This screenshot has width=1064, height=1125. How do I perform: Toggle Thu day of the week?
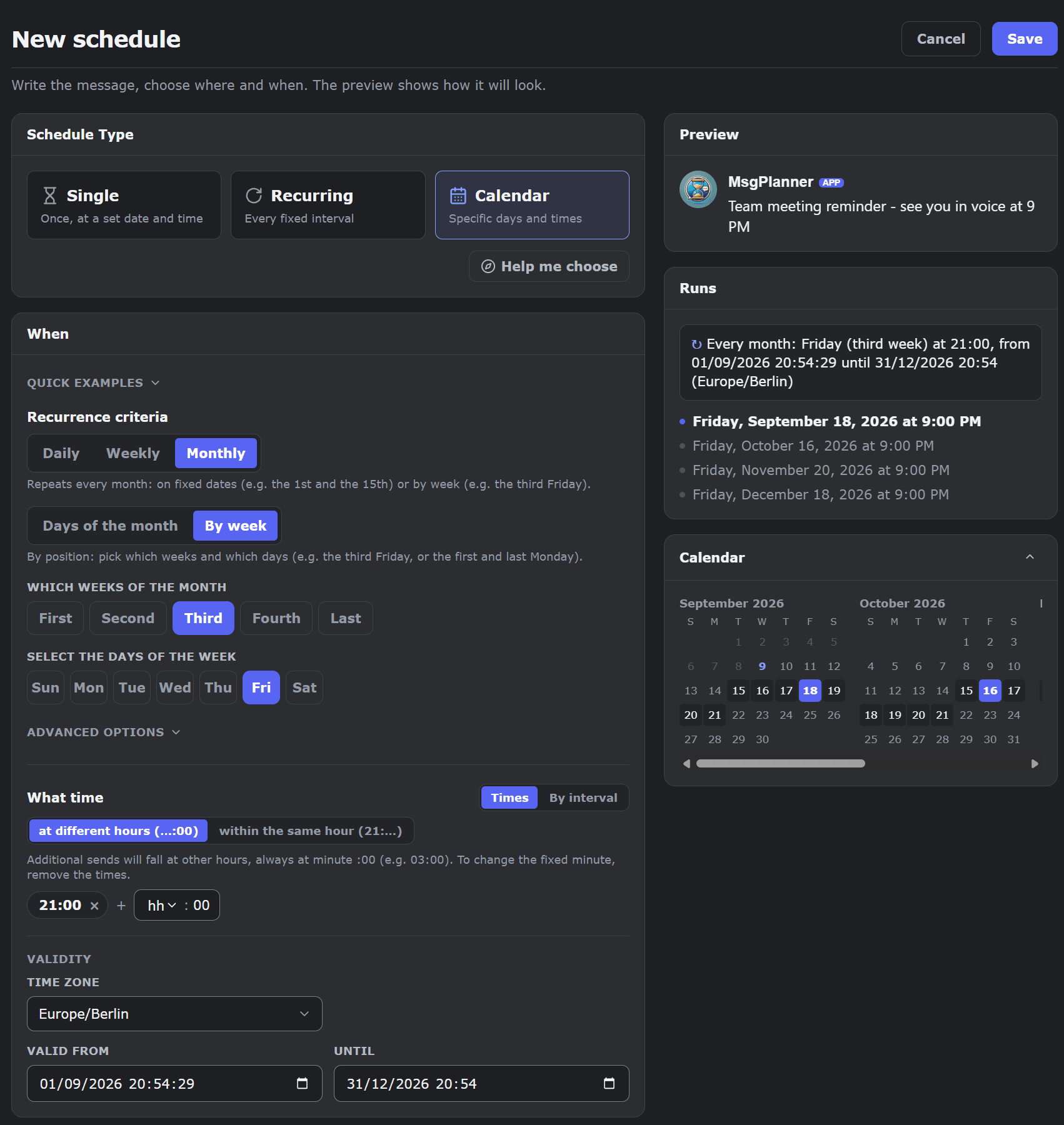coord(218,687)
